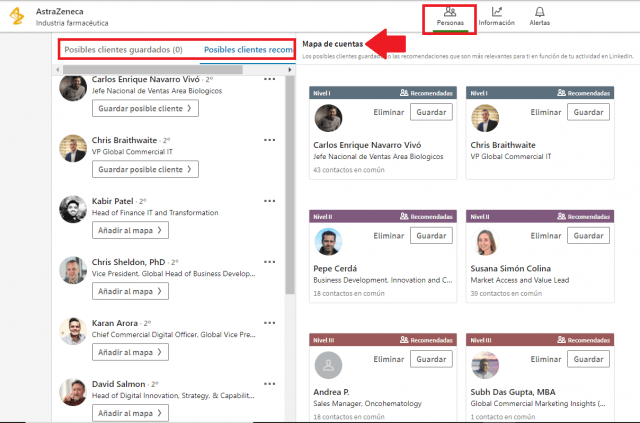Open Pepe Cerdá name on card
640x423 pixels.
coord(335,269)
